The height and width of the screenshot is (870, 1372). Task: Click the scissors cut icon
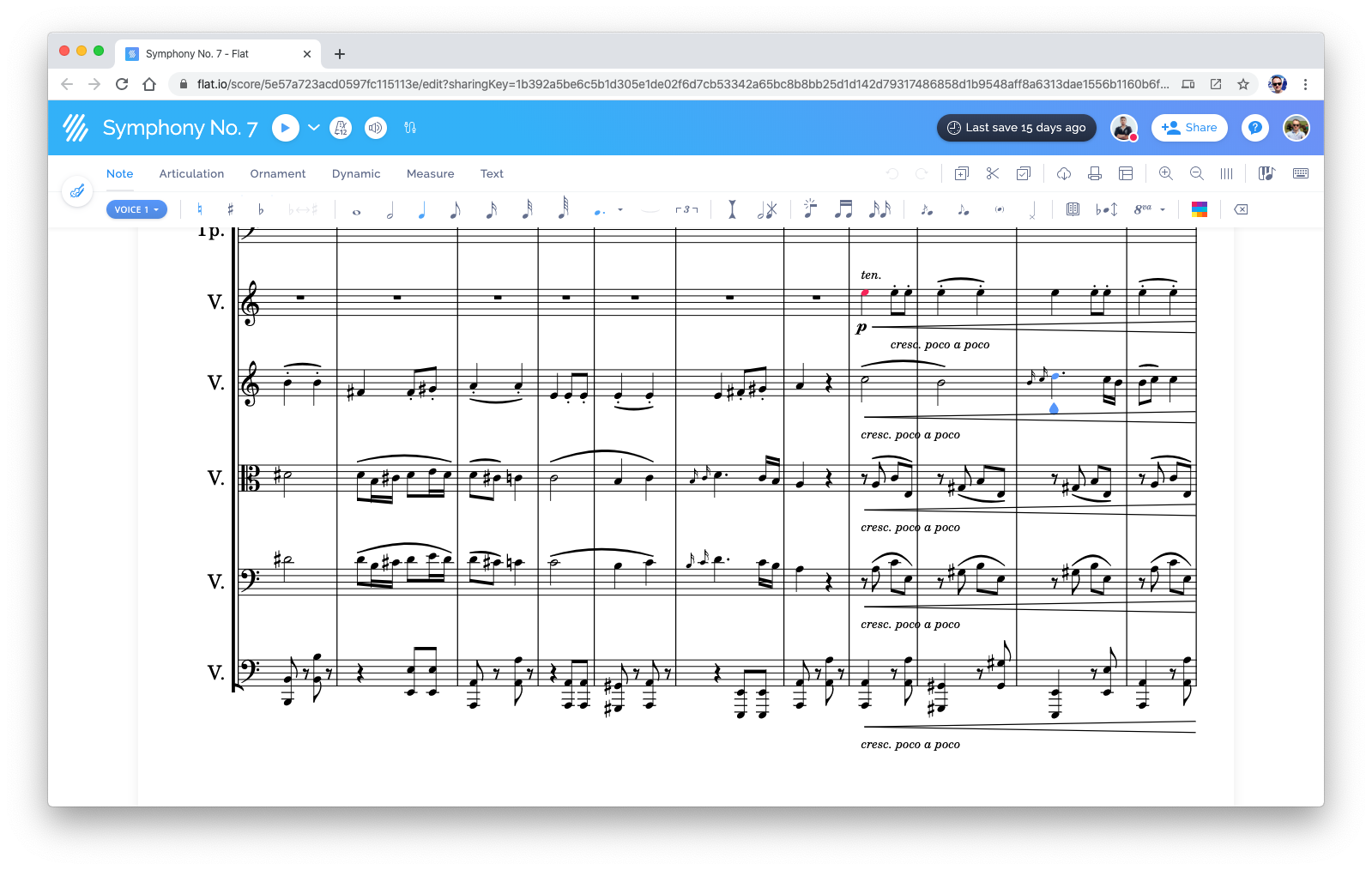[x=993, y=173]
